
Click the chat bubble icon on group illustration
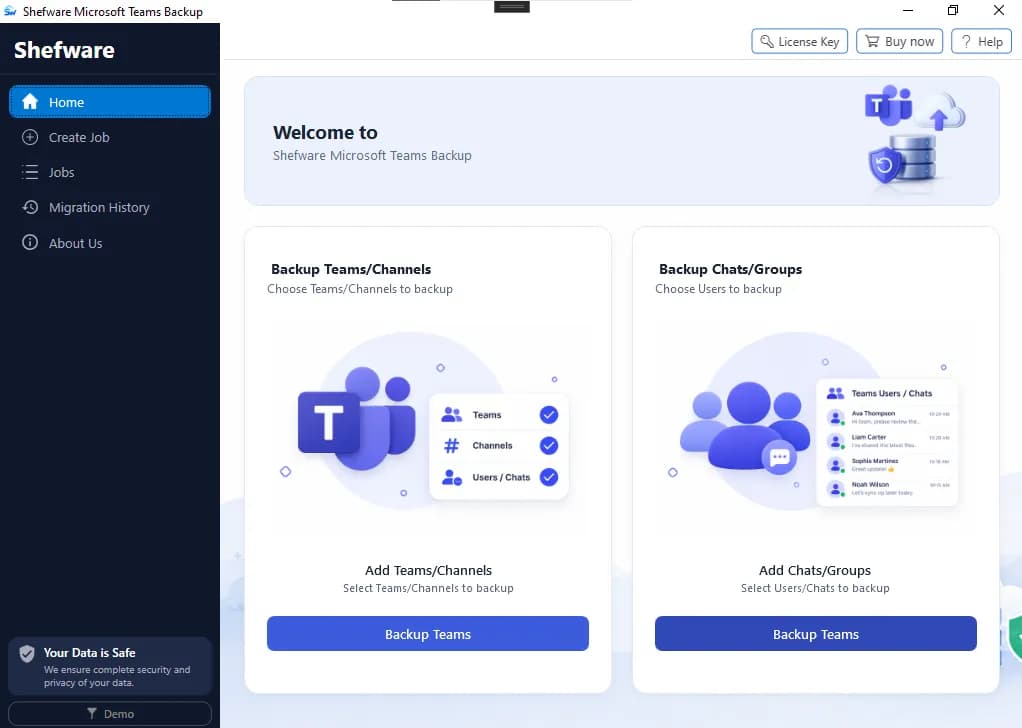780,458
